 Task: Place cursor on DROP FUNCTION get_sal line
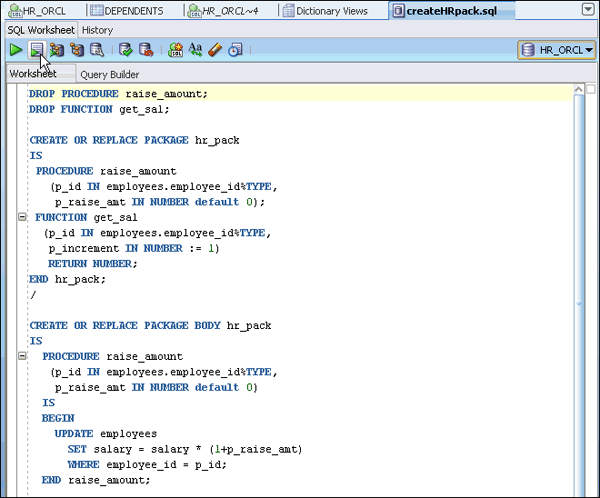(x=100, y=109)
